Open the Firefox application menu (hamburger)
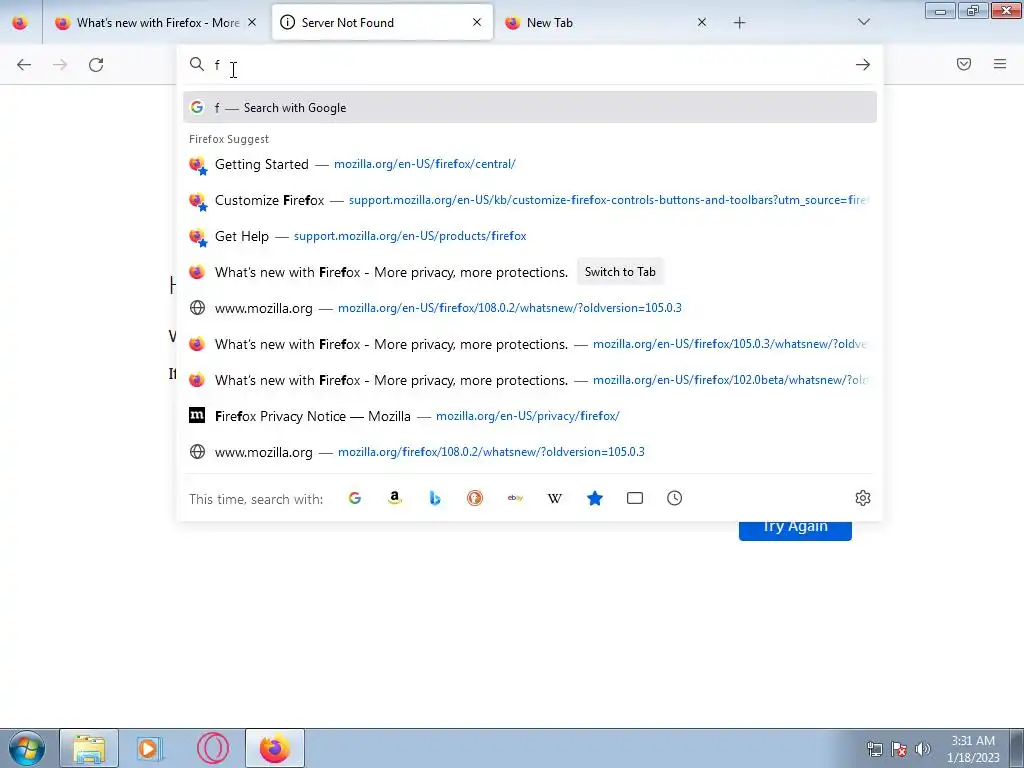The width and height of the screenshot is (1024, 768). (x=1000, y=64)
